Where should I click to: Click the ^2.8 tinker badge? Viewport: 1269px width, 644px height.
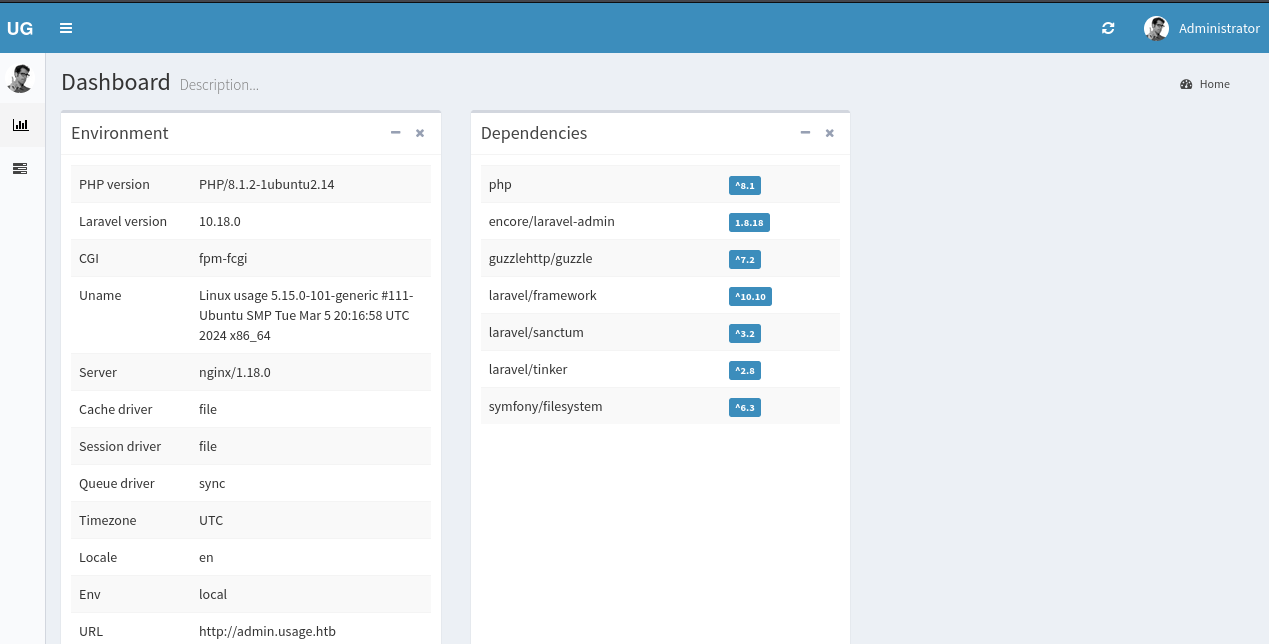point(745,370)
